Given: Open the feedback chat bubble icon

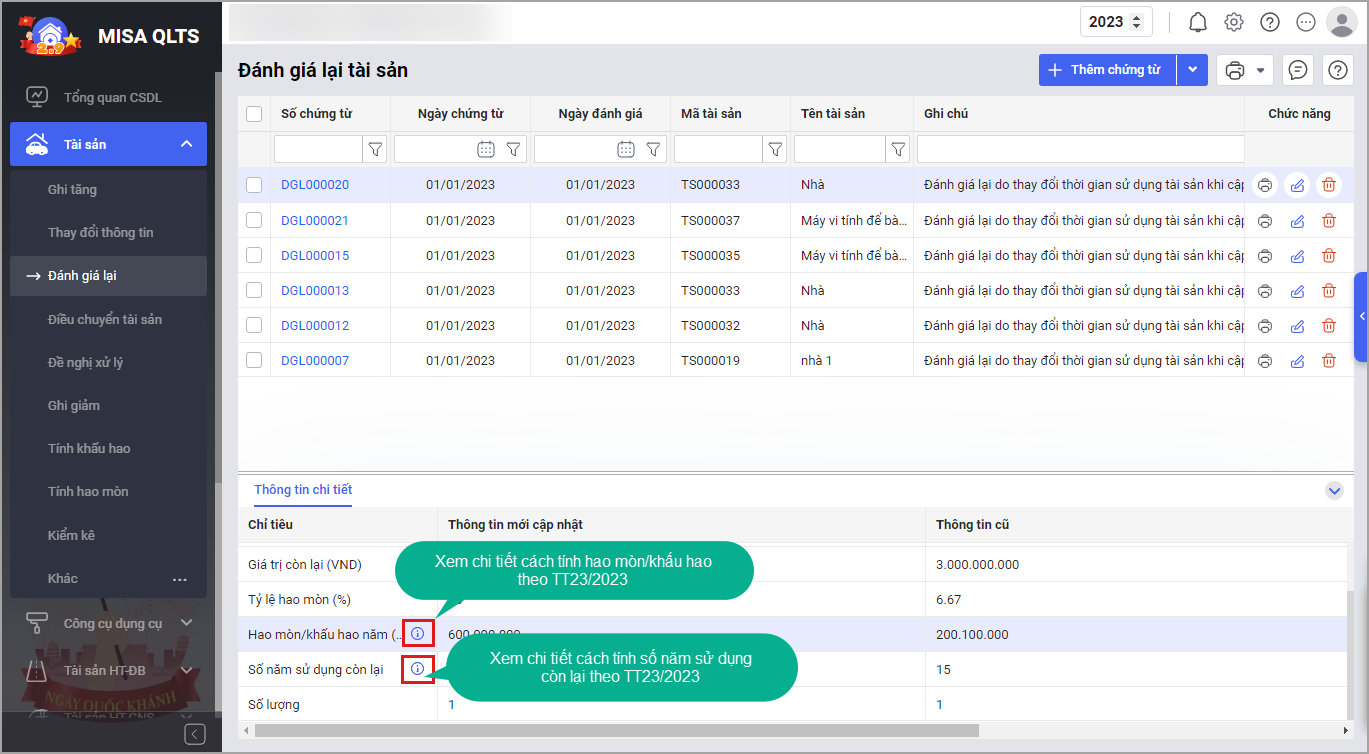Looking at the screenshot, I should [x=1297, y=70].
